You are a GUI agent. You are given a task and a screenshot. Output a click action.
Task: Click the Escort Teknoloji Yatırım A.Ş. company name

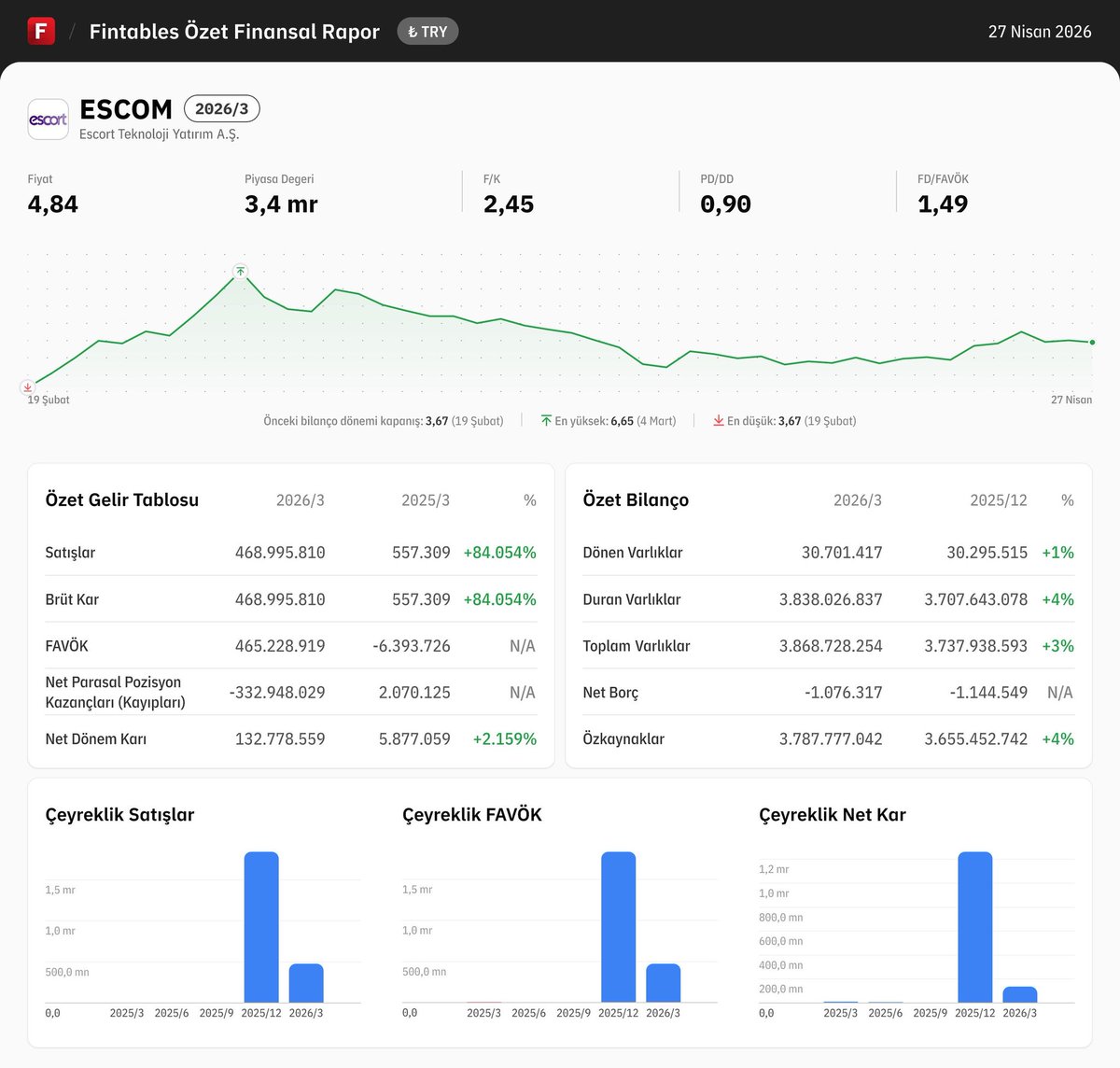coord(160,134)
